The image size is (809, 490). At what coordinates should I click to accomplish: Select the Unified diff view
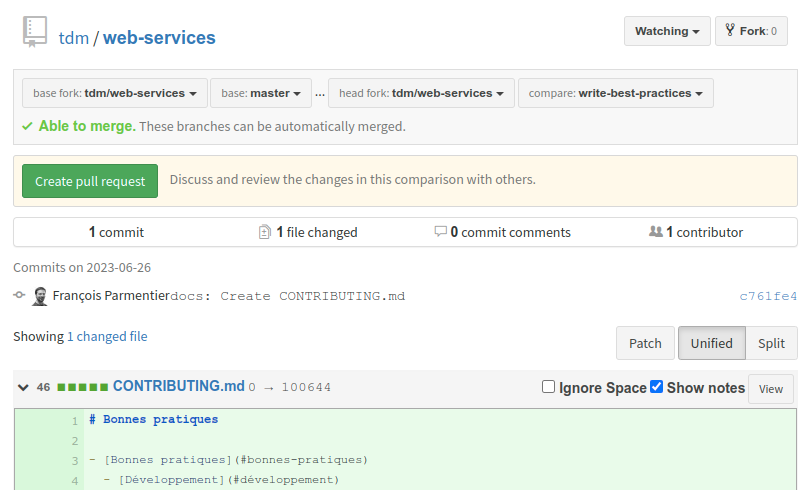[711, 343]
